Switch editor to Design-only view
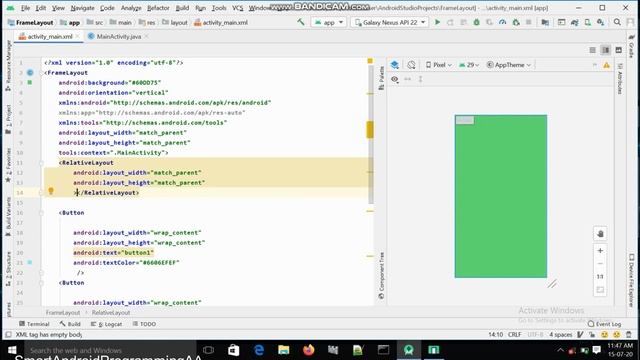Image resolution: width=640 pixels, height=360 pixels. coord(619,50)
